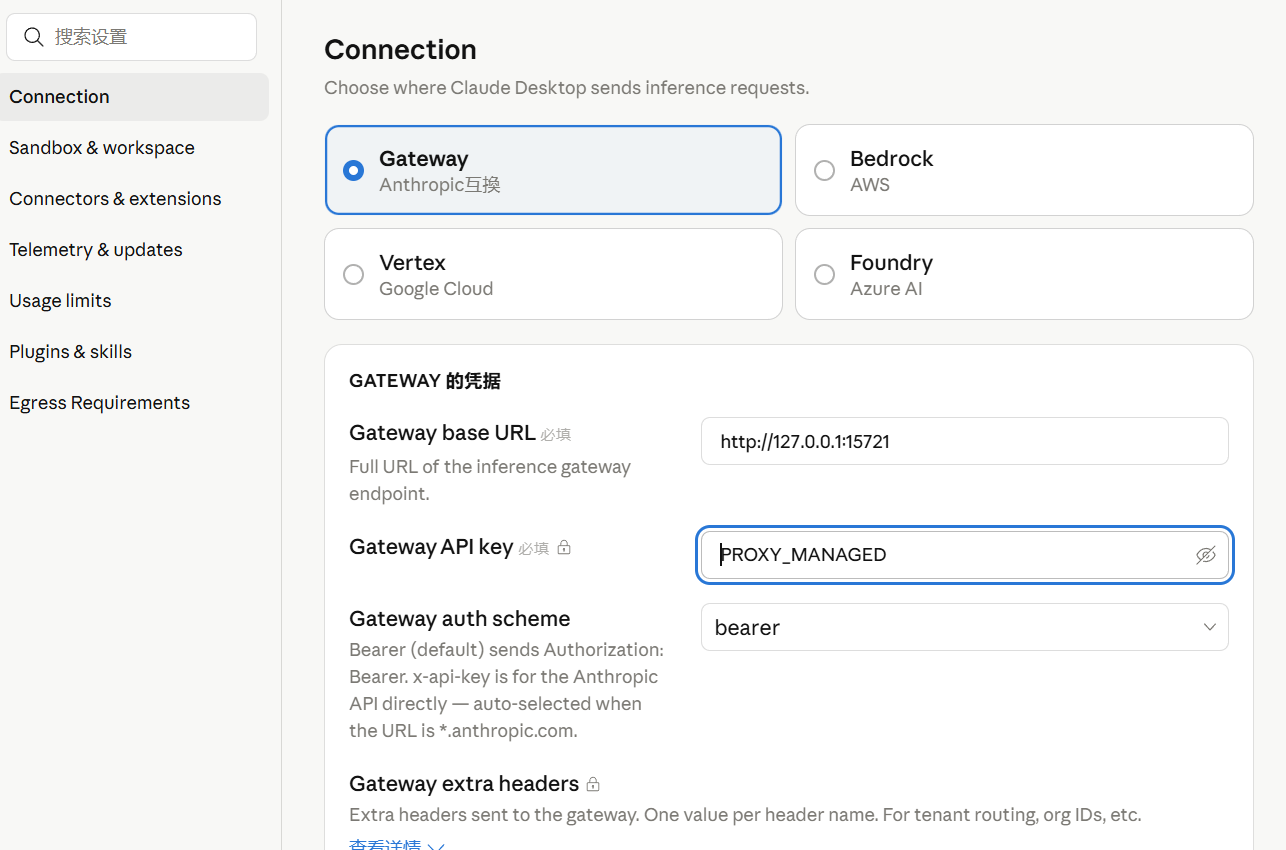Click the Gateway base URL input field
The height and width of the screenshot is (850, 1286).
(x=964, y=441)
